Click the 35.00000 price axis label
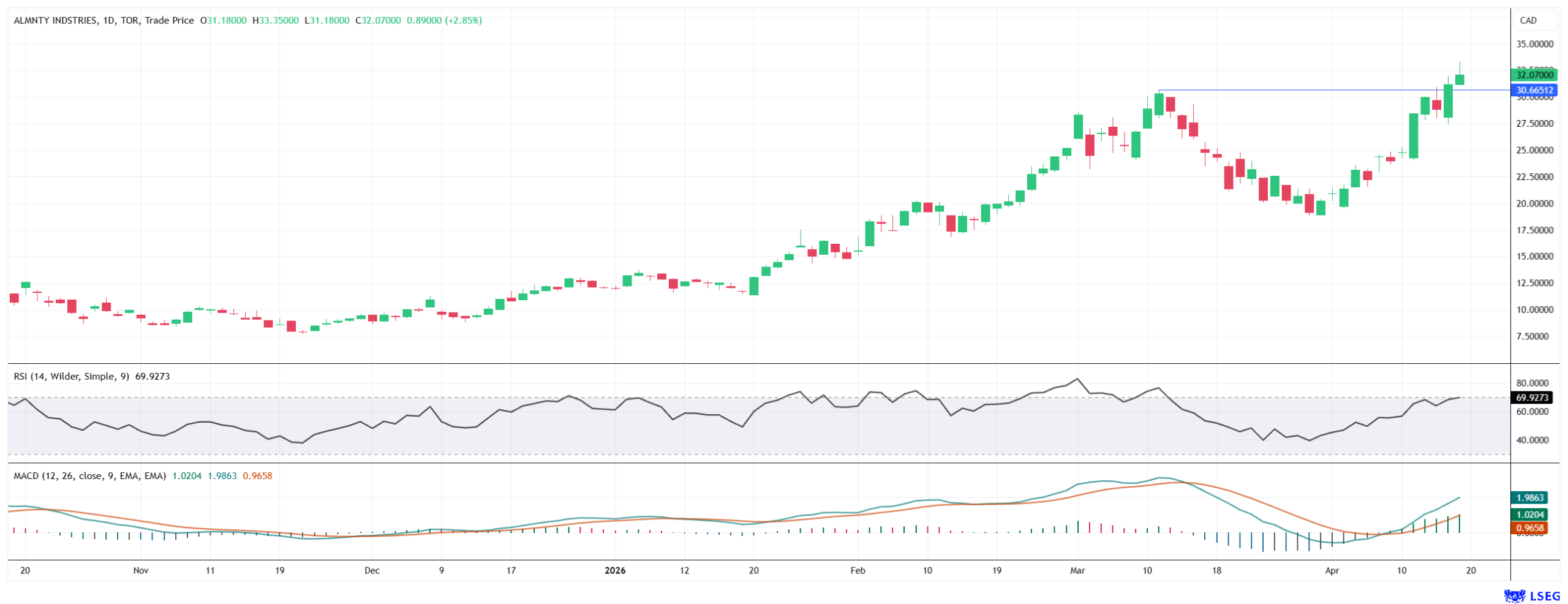Viewport: 1568px width, 604px height. click(1534, 44)
